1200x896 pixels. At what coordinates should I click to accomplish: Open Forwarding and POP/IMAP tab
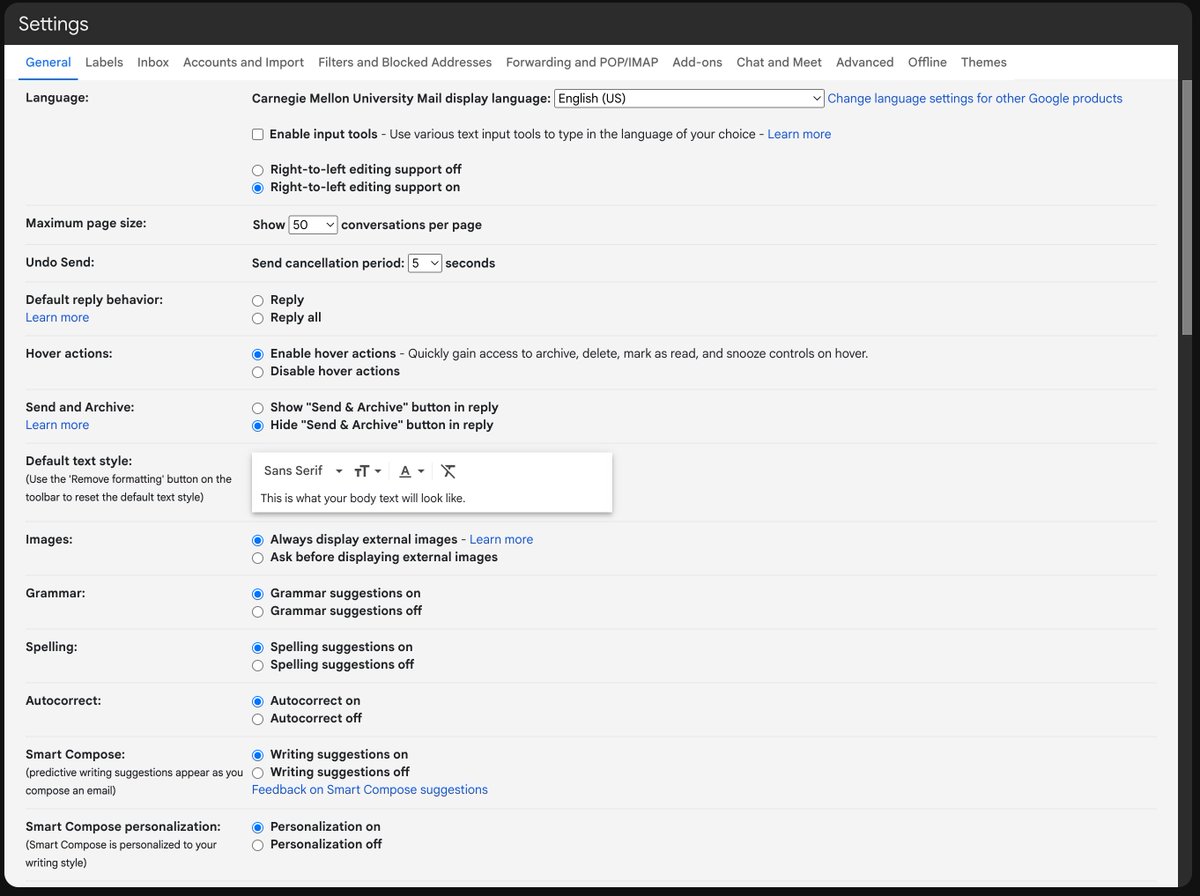pyautogui.click(x=582, y=62)
